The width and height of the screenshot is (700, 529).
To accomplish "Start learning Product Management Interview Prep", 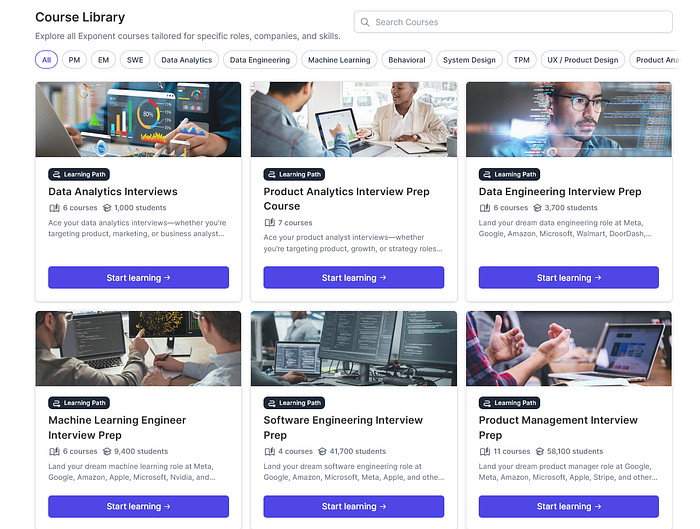I will click(569, 506).
